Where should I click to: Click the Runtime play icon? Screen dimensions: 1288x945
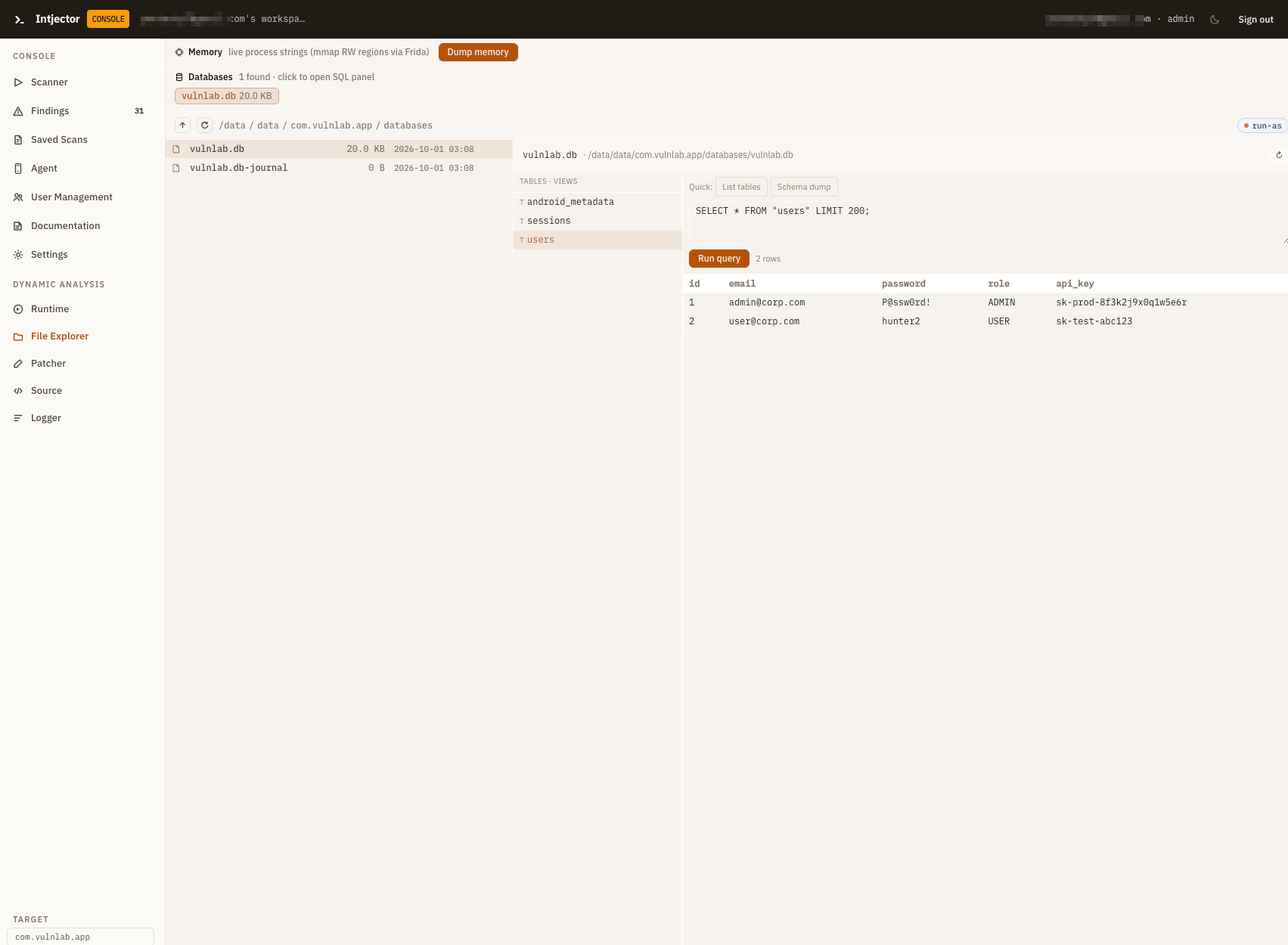18,309
